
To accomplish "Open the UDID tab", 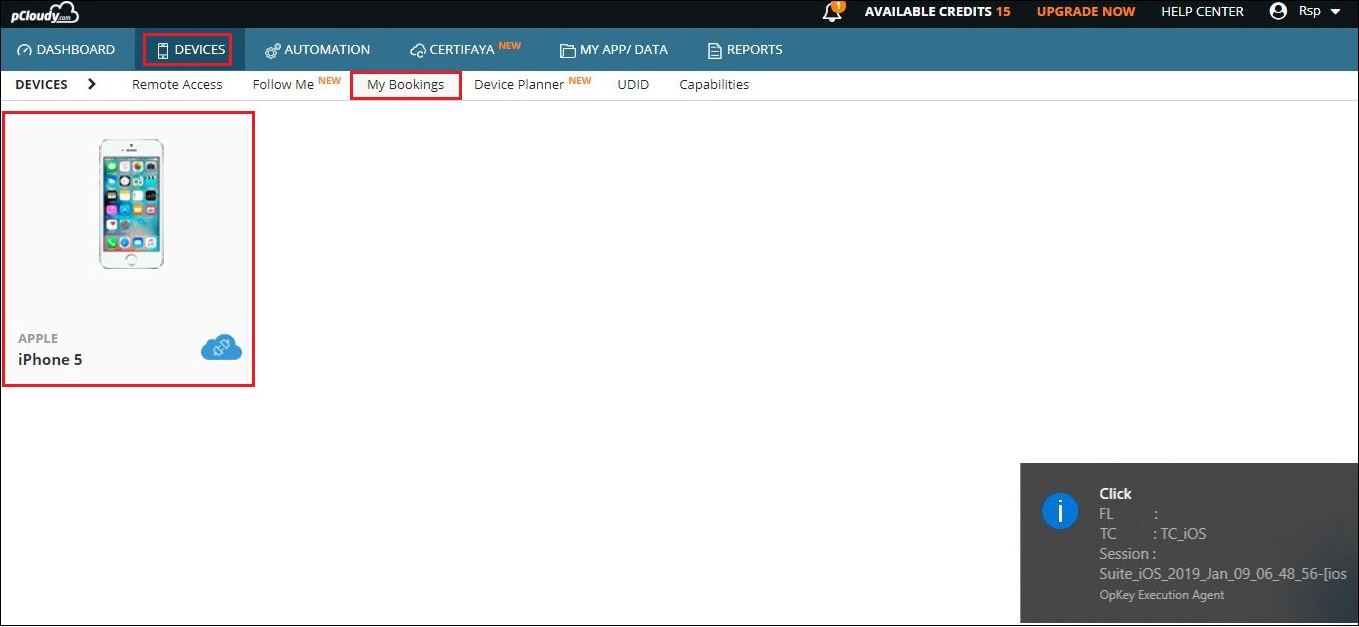I will pos(633,85).
